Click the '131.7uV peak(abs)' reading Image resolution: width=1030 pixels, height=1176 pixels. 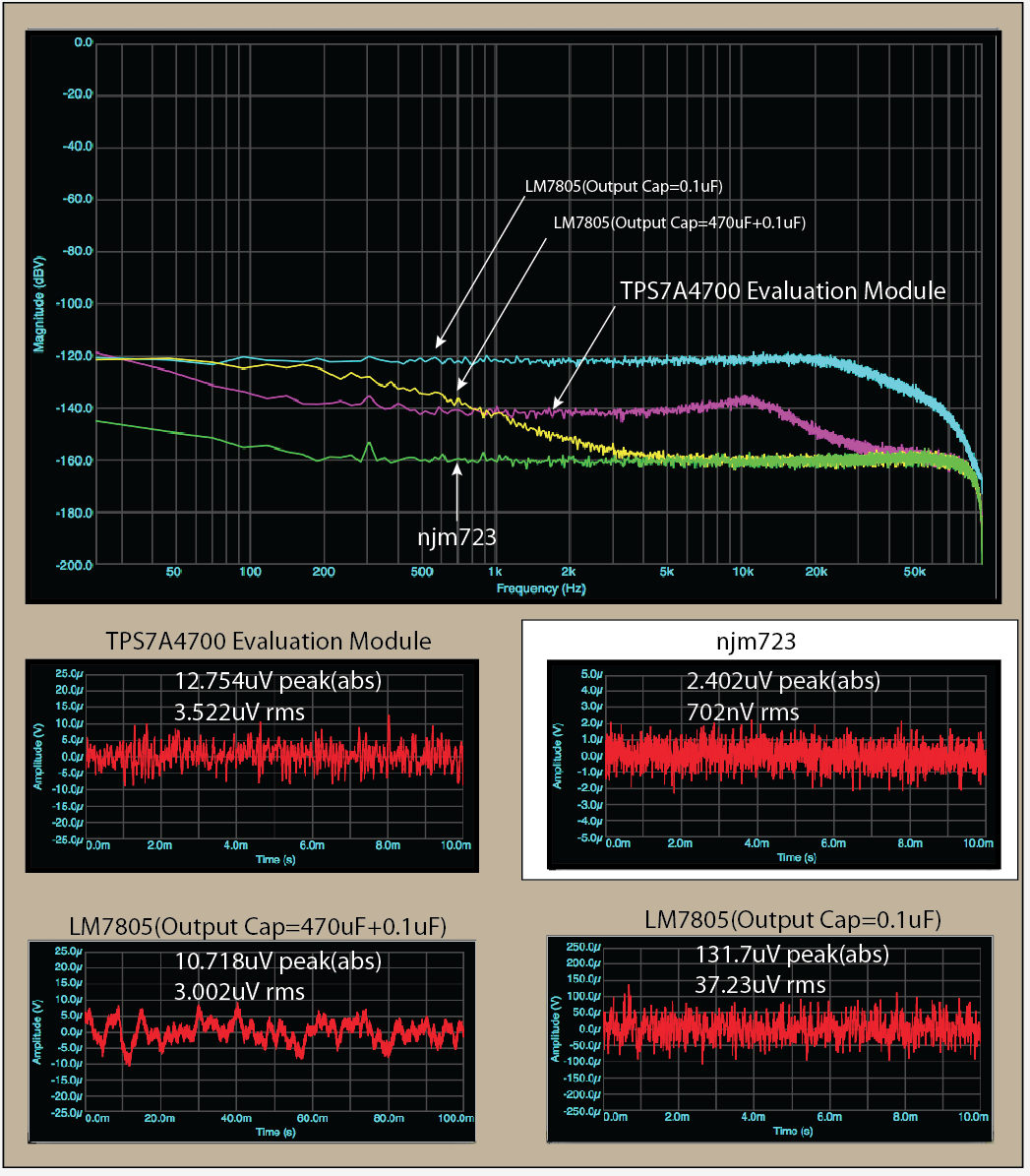point(792,955)
